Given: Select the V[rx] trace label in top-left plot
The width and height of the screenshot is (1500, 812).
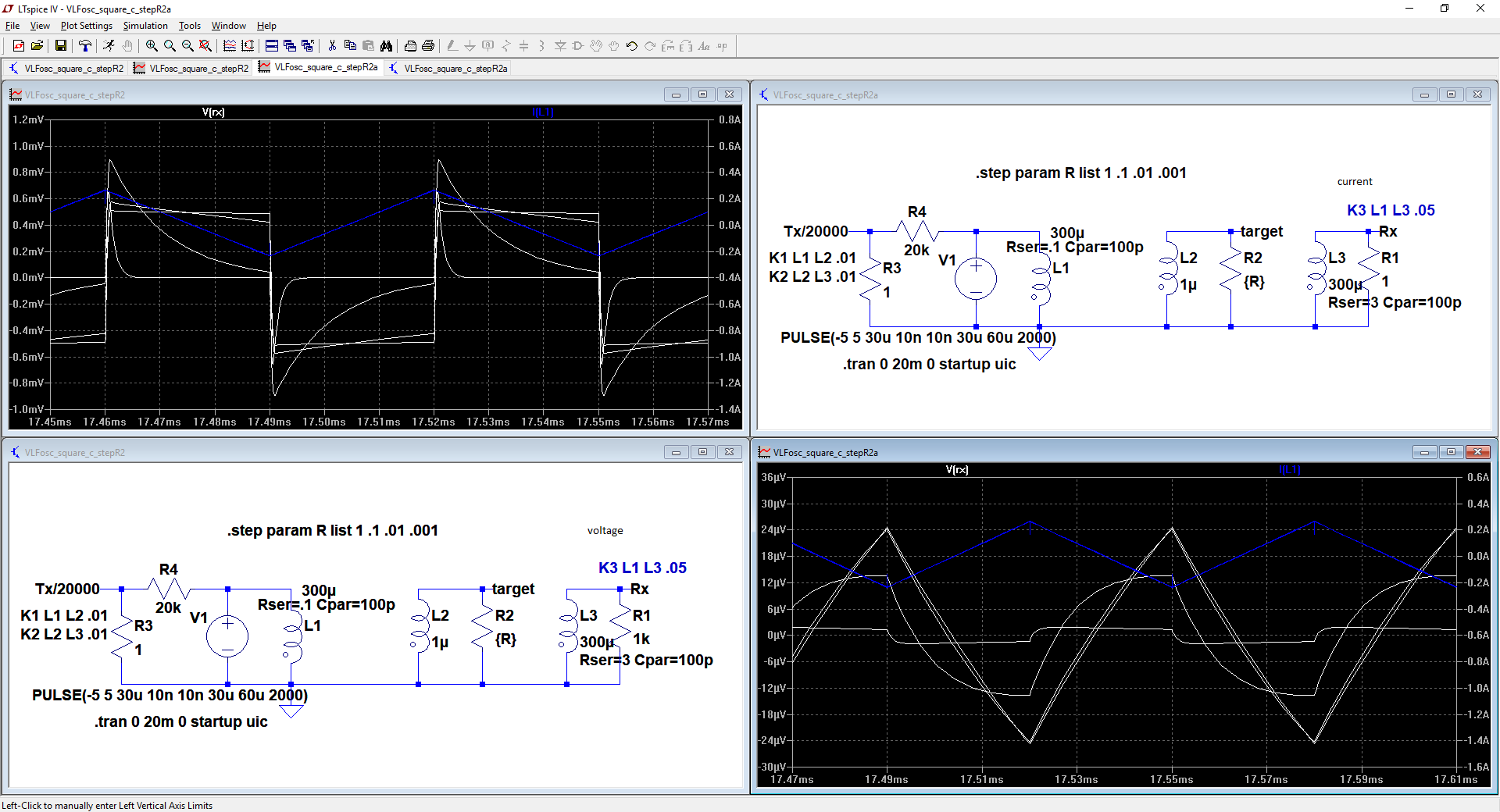Looking at the screenshot, I should [213, 112].
